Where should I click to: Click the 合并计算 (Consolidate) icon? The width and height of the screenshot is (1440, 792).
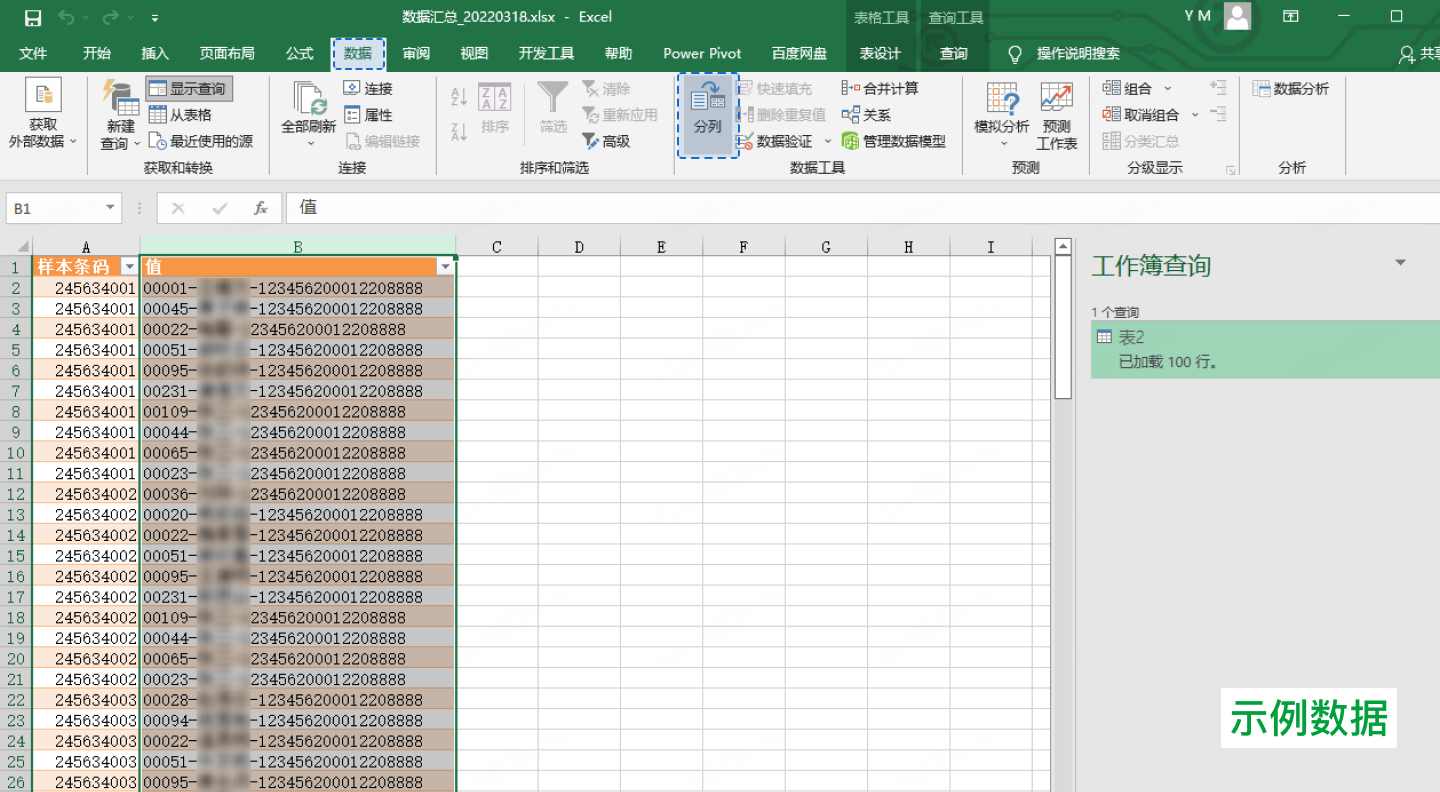point(851,88)
